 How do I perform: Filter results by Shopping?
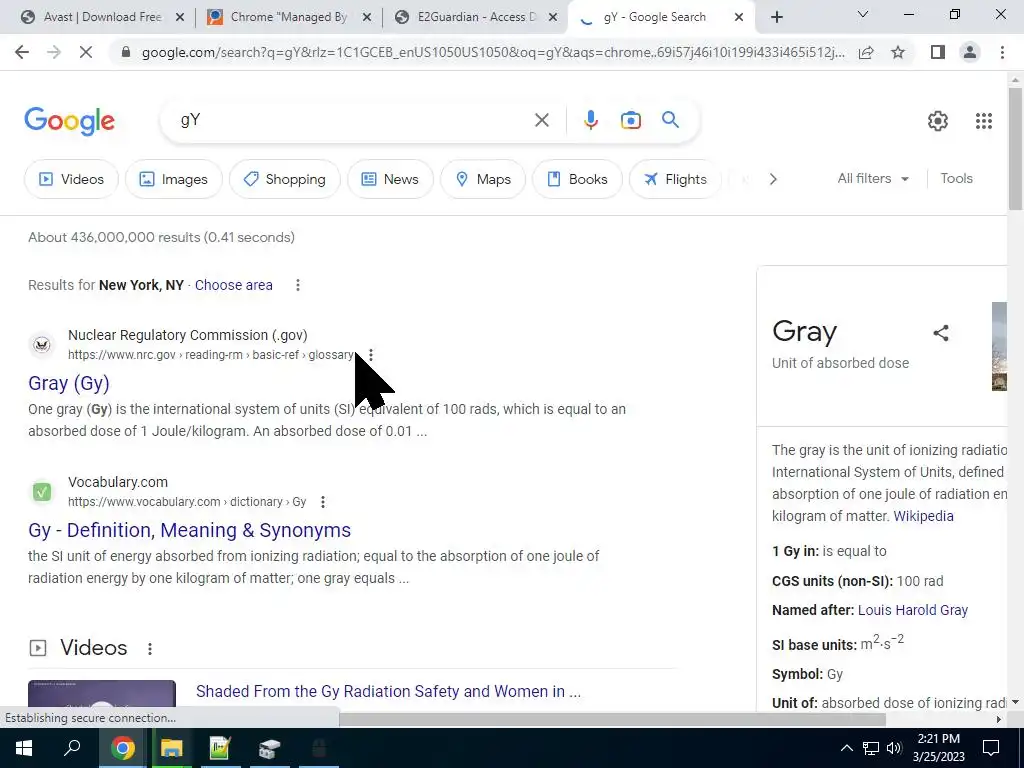tap(285, 179)
